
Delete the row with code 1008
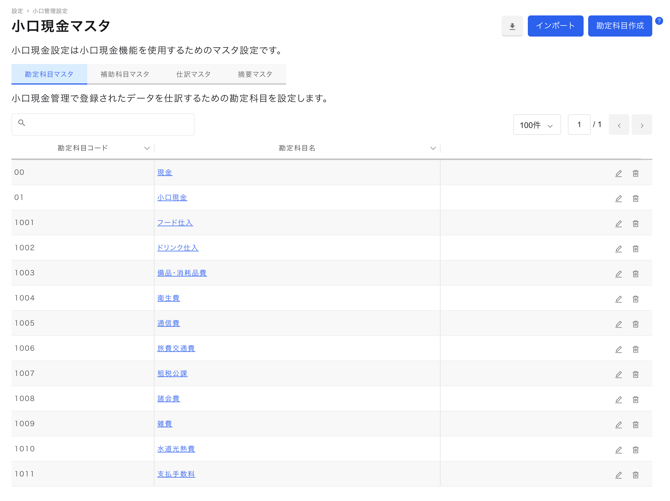pos(635,400)
